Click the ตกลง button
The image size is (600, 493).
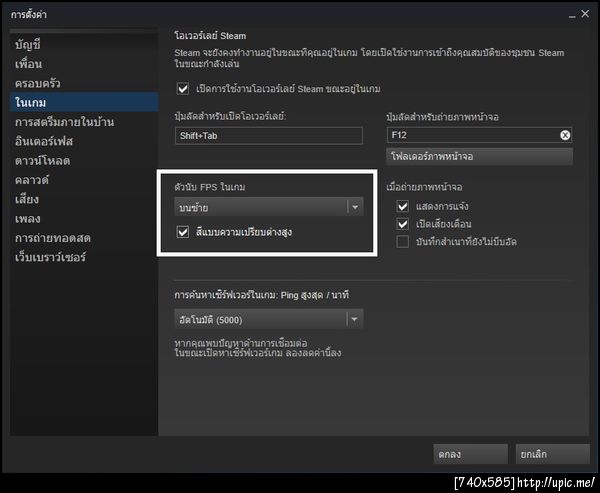coord(470,454)
